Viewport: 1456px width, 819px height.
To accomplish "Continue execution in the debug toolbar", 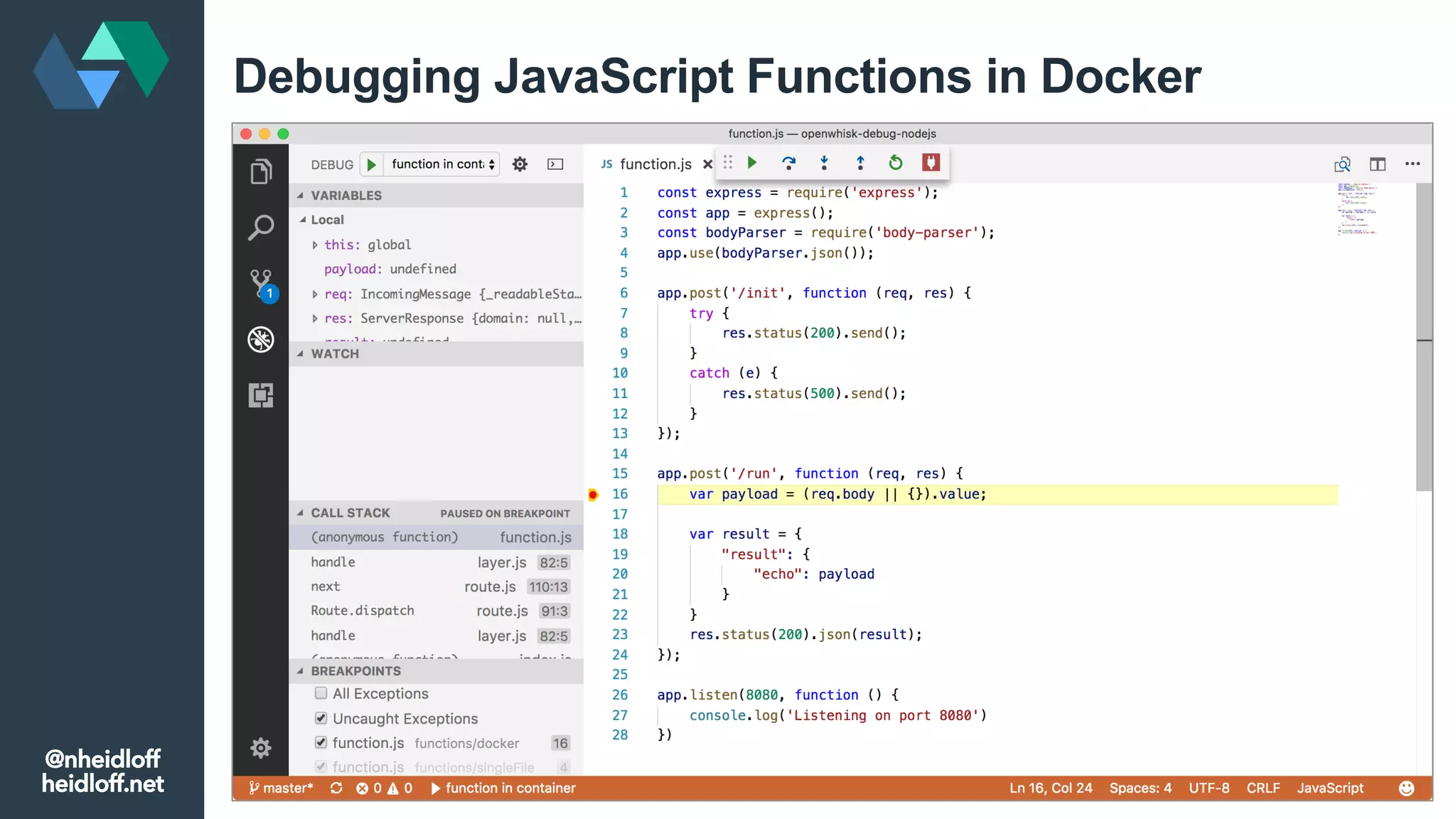I will 752,163.
